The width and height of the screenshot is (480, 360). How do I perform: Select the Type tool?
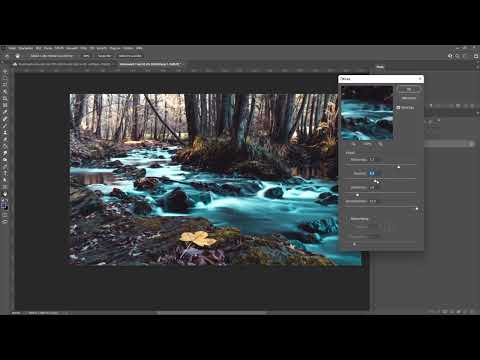(x=5, y=172)
